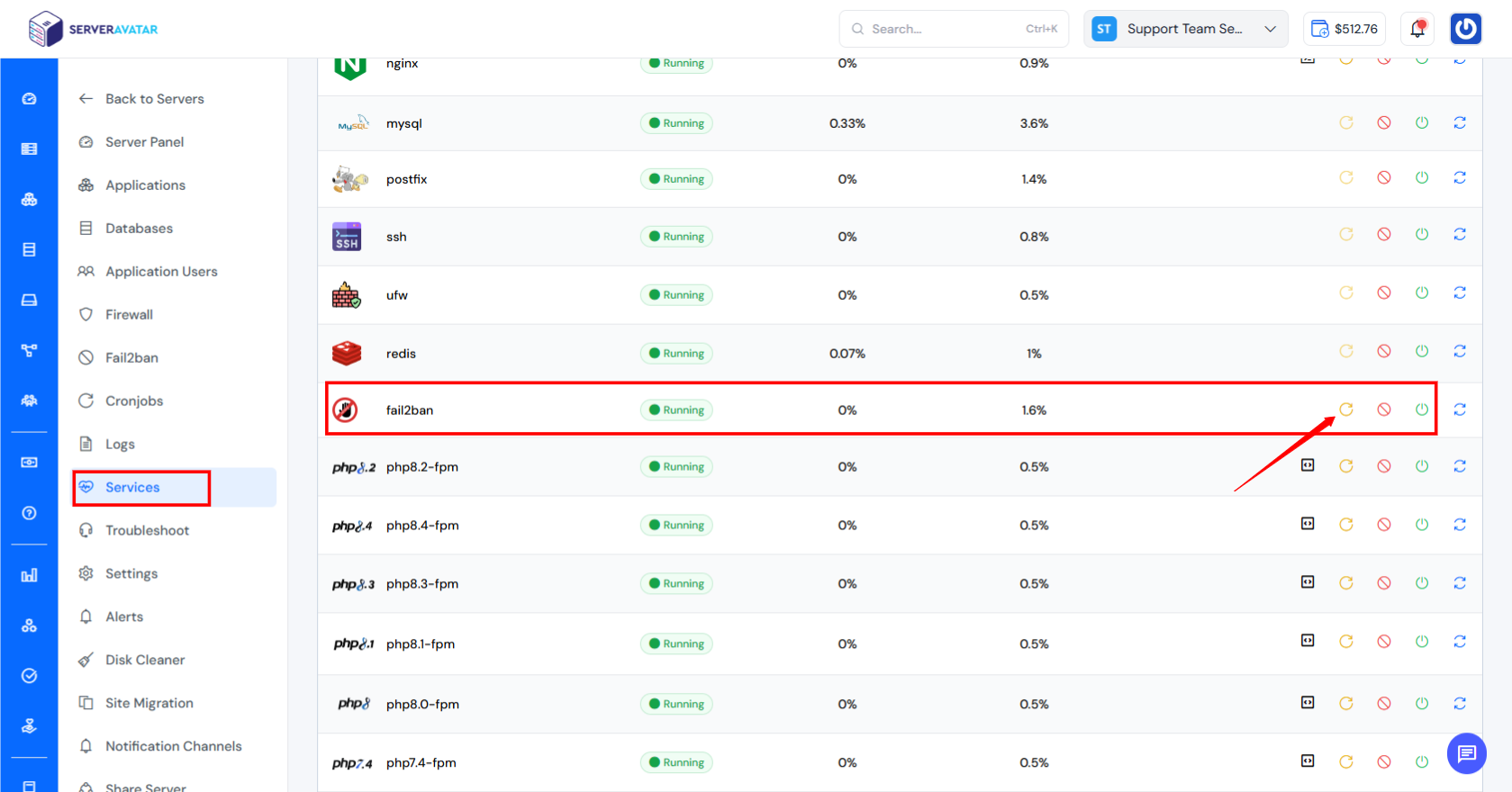Restart the php8.2-fpm service
1512x792 pixels.
[x=1346, y=466]
